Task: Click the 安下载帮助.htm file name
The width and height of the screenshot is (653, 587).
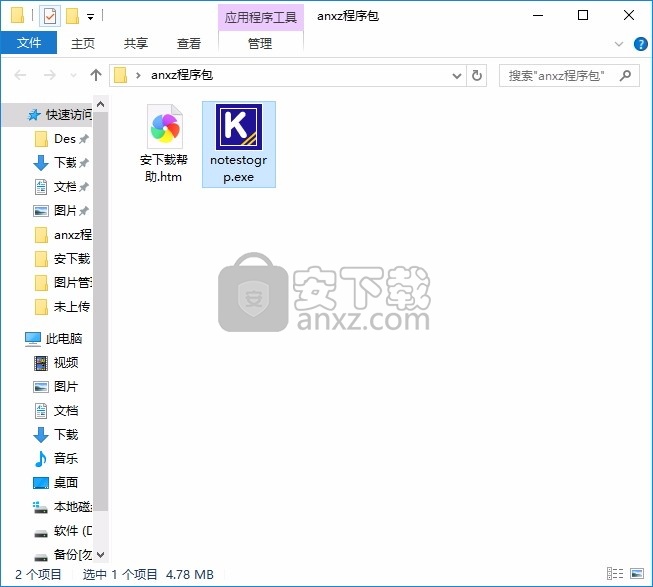Action: pos(164,168)
